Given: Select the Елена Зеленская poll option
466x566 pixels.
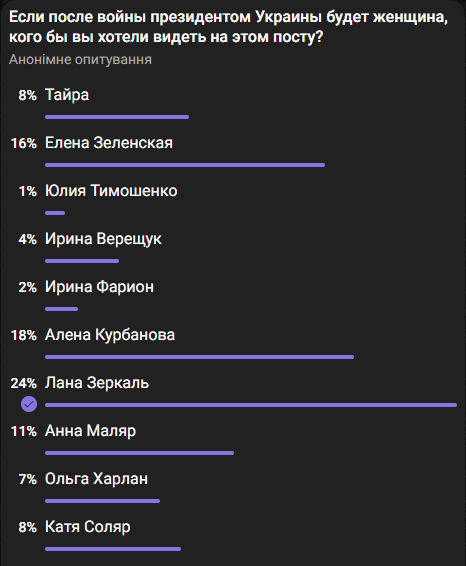Looking at the screenshot, I should tap(233, 152).
